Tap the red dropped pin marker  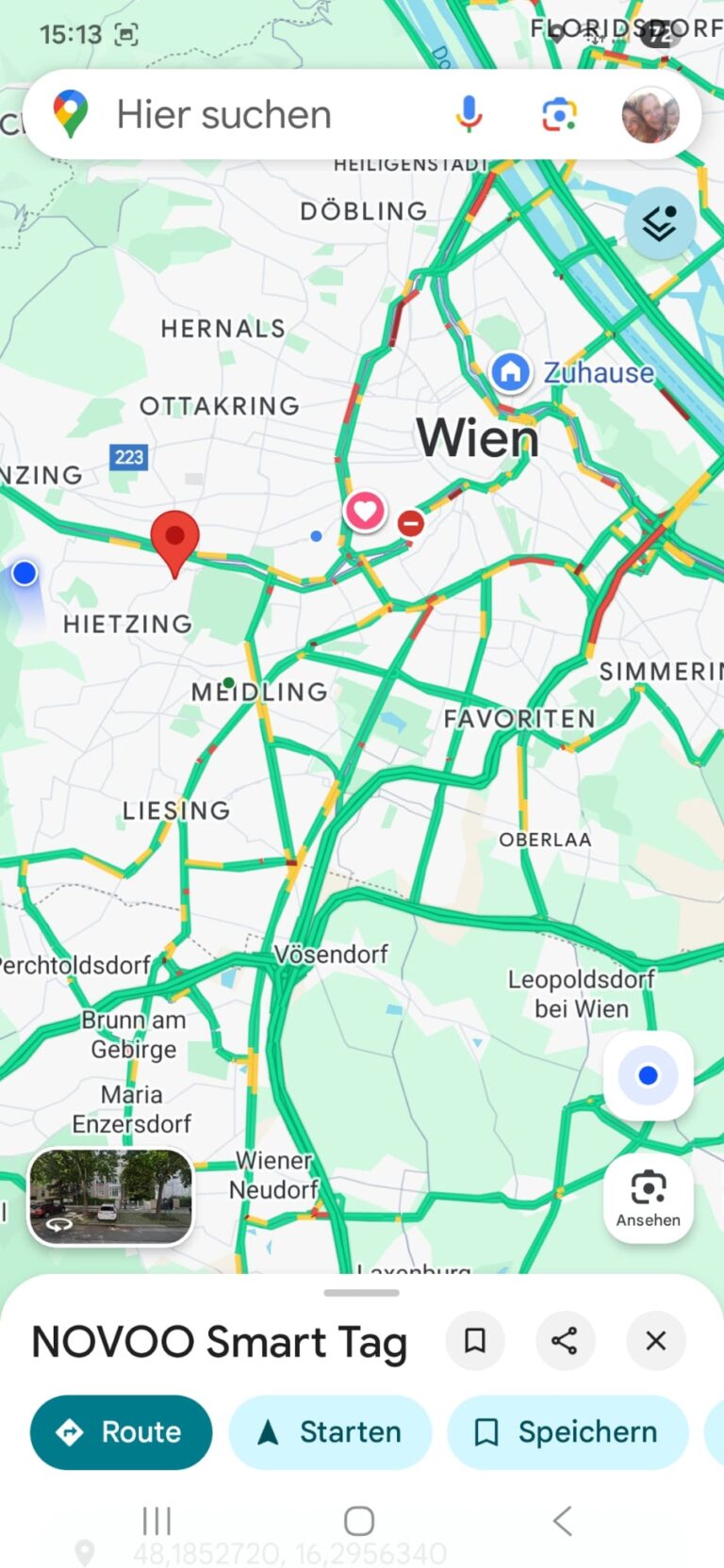(x=174, y=541)
